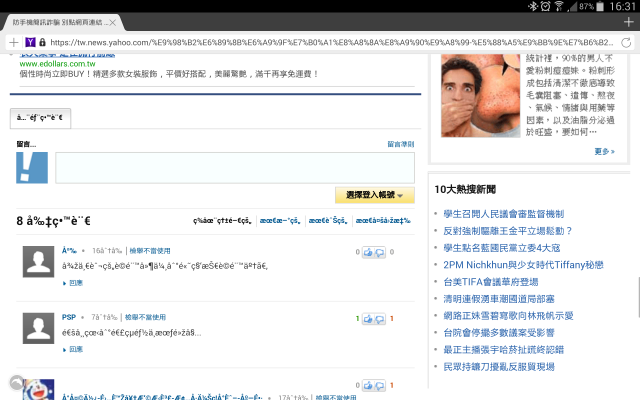Open 反對強制驅離王金平立場鬆動 news link

tap(507, 231)
